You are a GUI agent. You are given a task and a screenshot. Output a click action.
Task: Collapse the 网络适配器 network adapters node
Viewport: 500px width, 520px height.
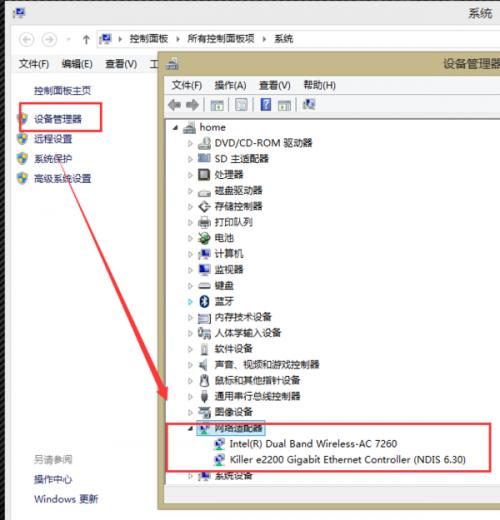pos(190,429)
